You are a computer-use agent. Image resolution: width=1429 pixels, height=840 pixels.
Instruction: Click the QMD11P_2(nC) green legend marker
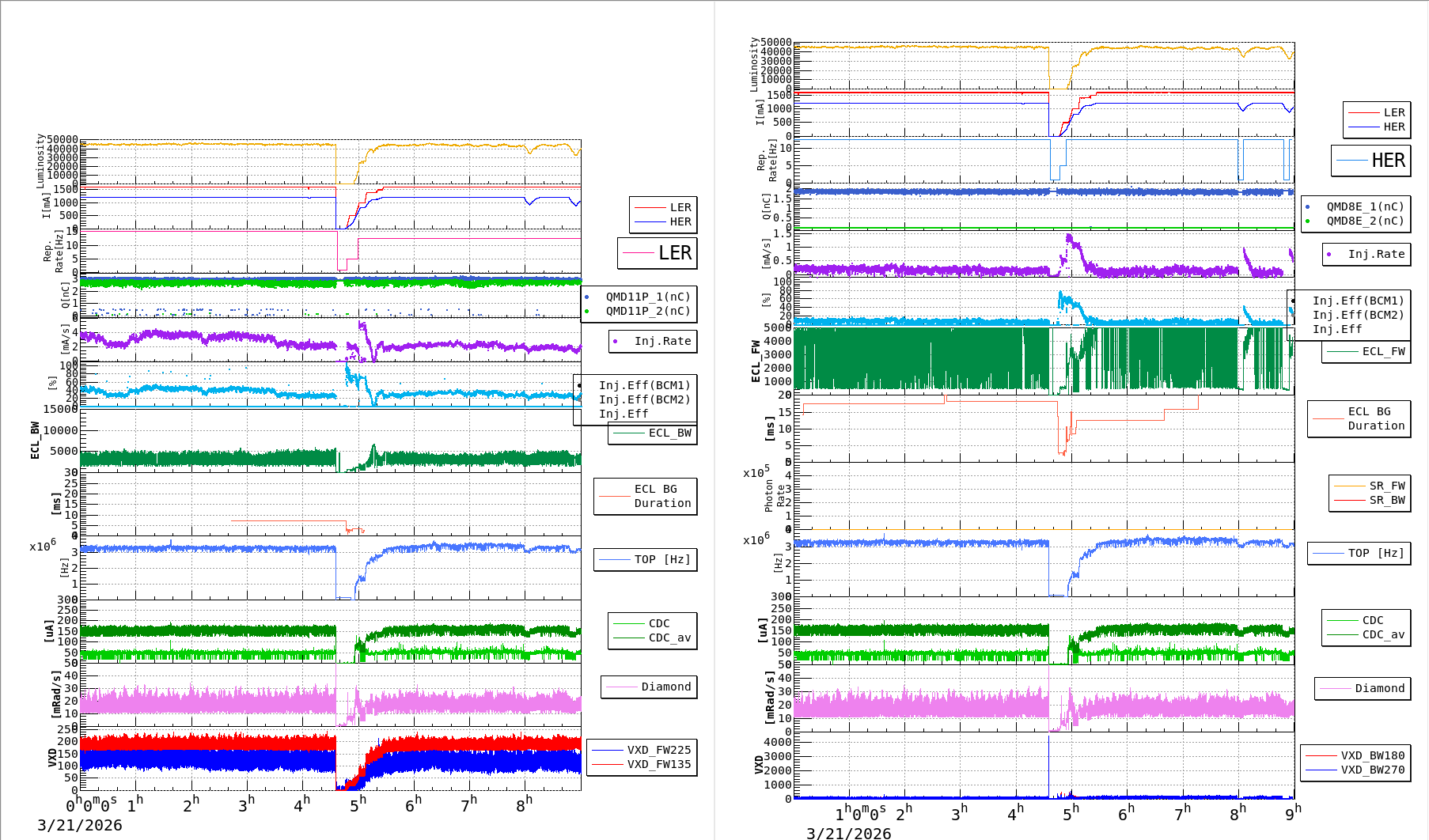[x=587, y=312]
